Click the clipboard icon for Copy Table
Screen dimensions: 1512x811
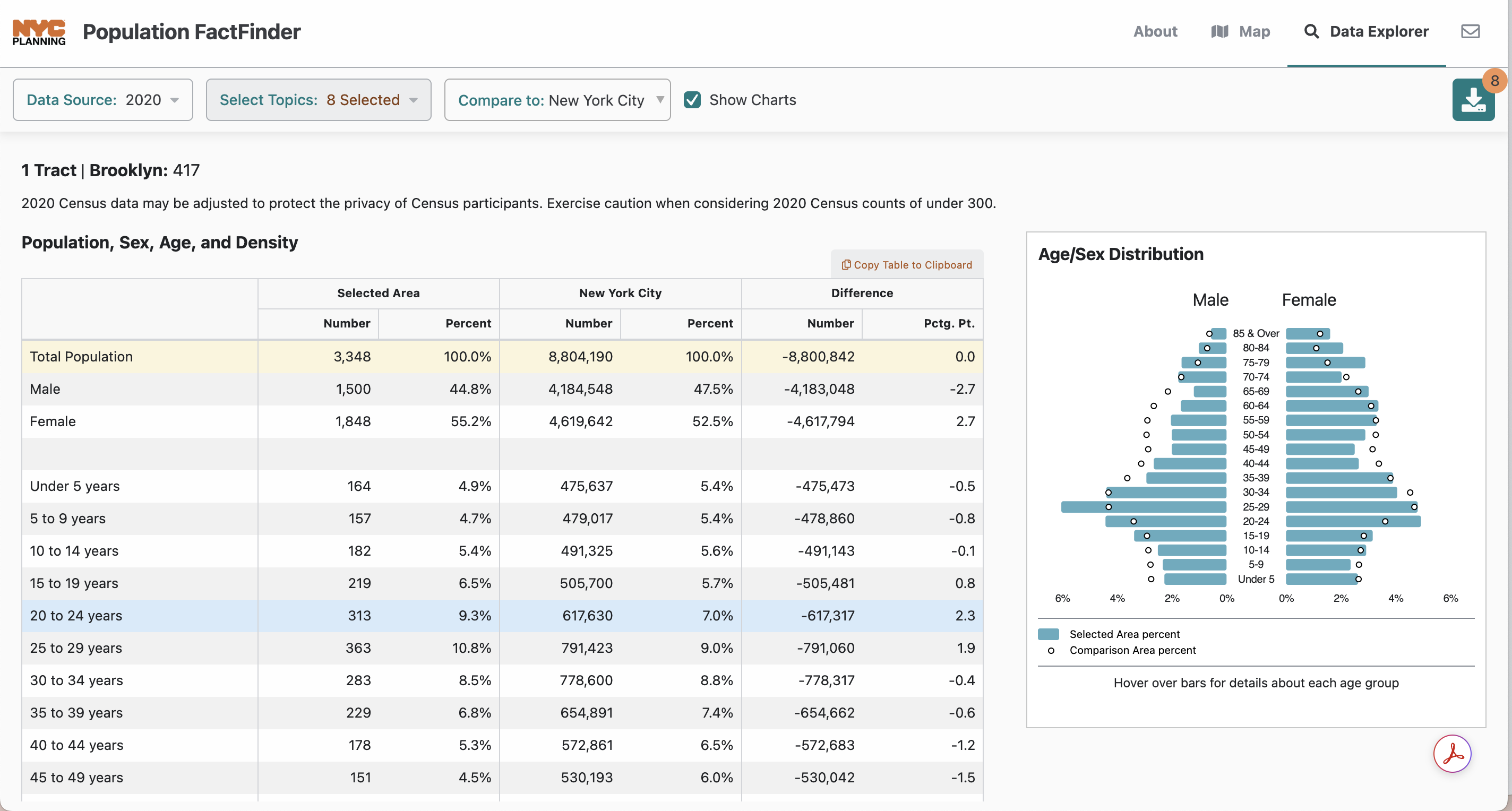tap(846, 265)
